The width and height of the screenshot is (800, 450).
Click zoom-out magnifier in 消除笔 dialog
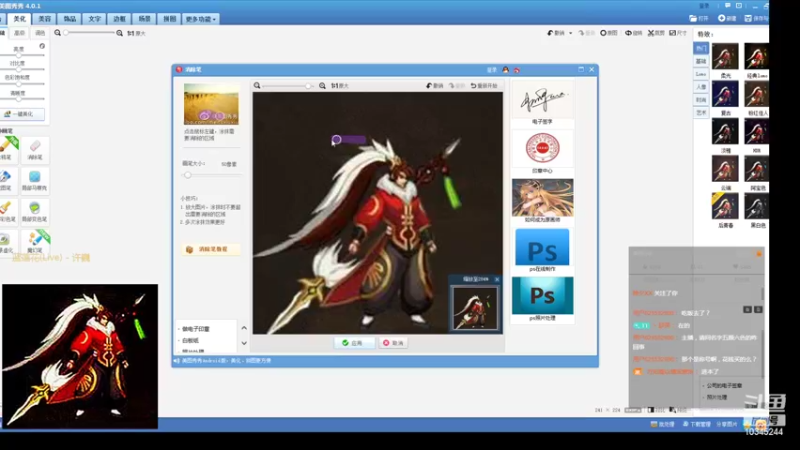[x=257, y=86]
